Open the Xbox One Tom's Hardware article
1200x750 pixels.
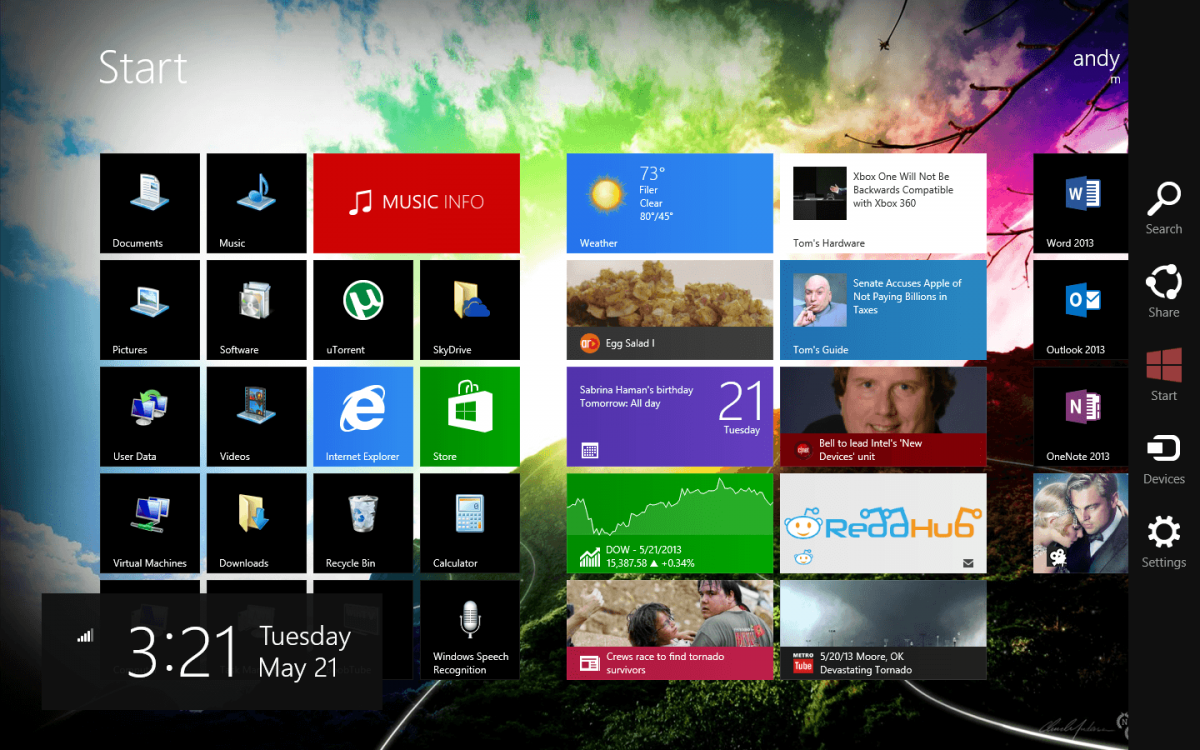[882, 203]
